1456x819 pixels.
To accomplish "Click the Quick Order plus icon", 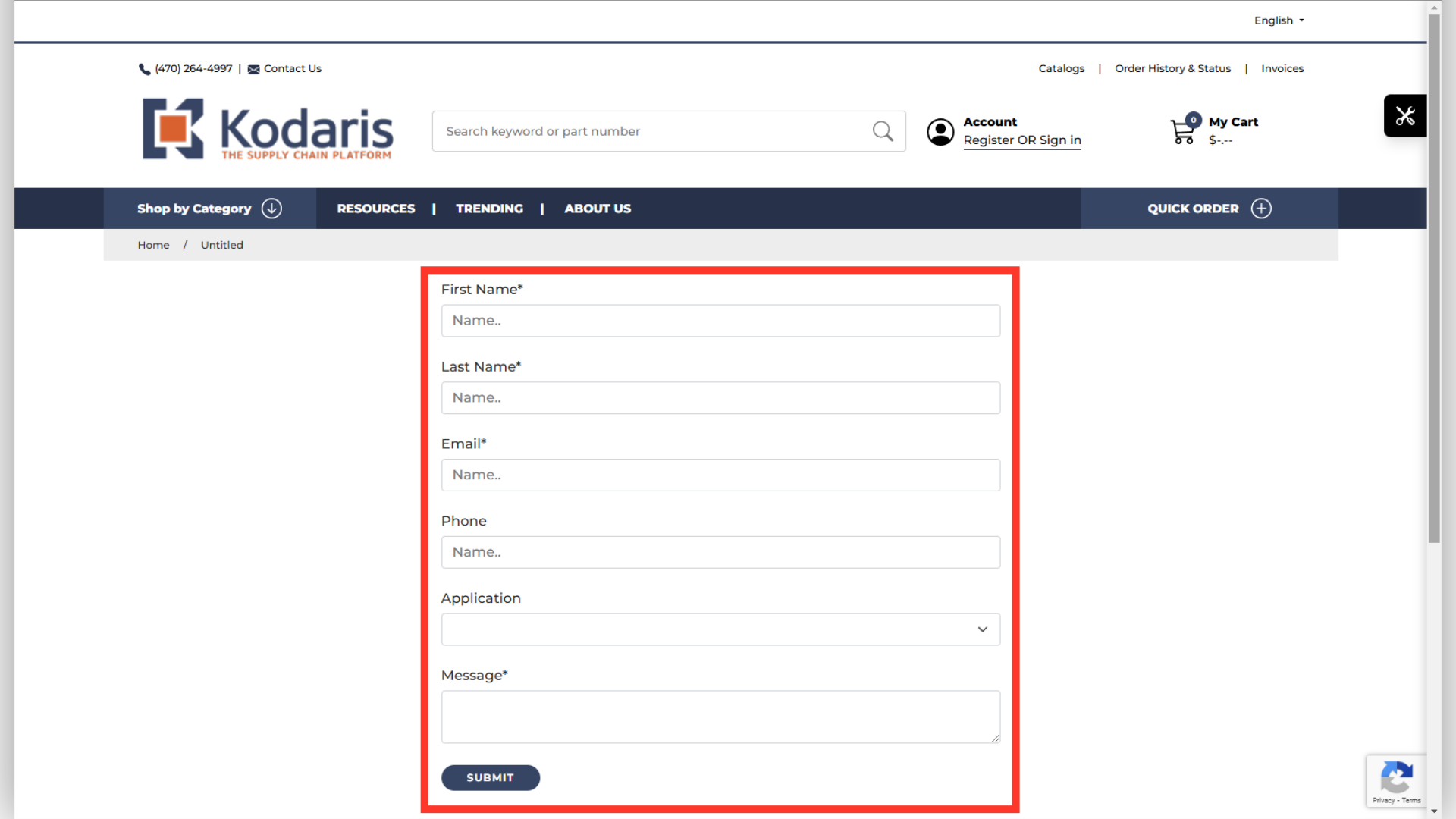I will [x=1261, y=209].
